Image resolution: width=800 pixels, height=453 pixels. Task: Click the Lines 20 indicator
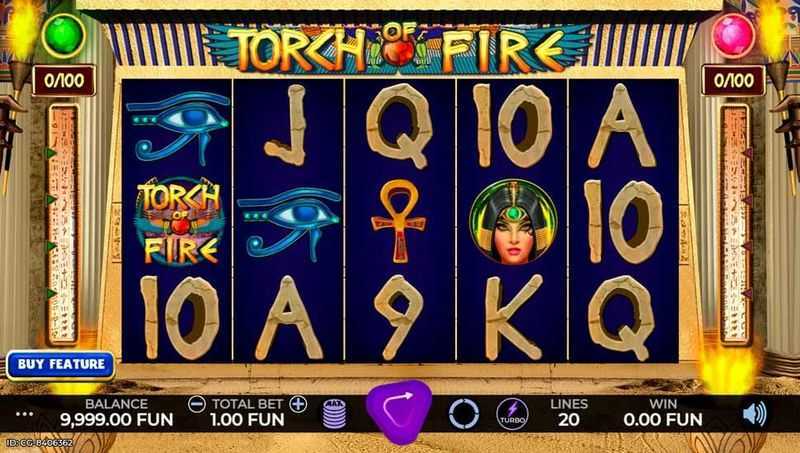569,412
